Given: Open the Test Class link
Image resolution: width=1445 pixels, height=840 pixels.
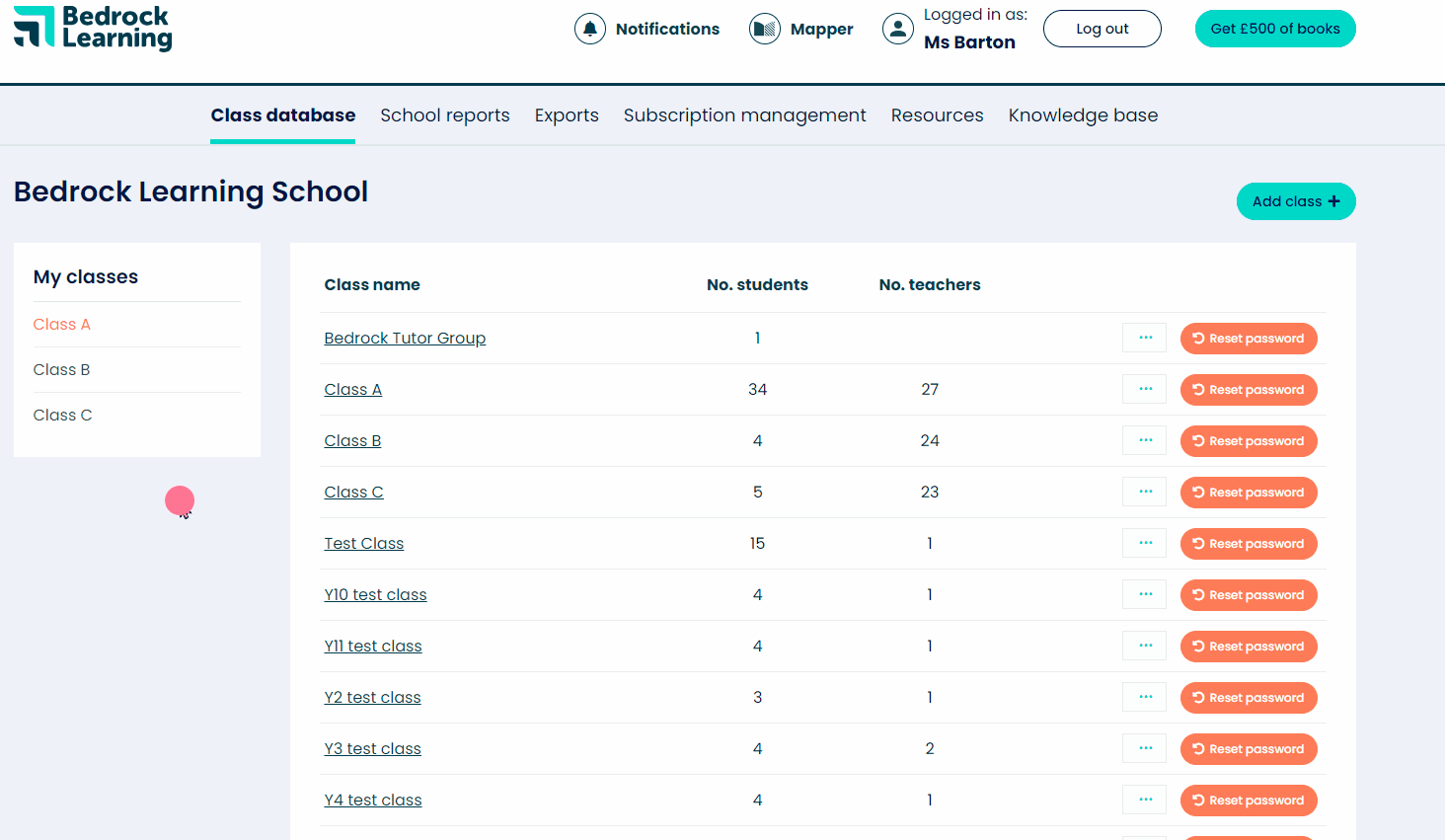Looking at the screenshot, I should pos(364,544).
